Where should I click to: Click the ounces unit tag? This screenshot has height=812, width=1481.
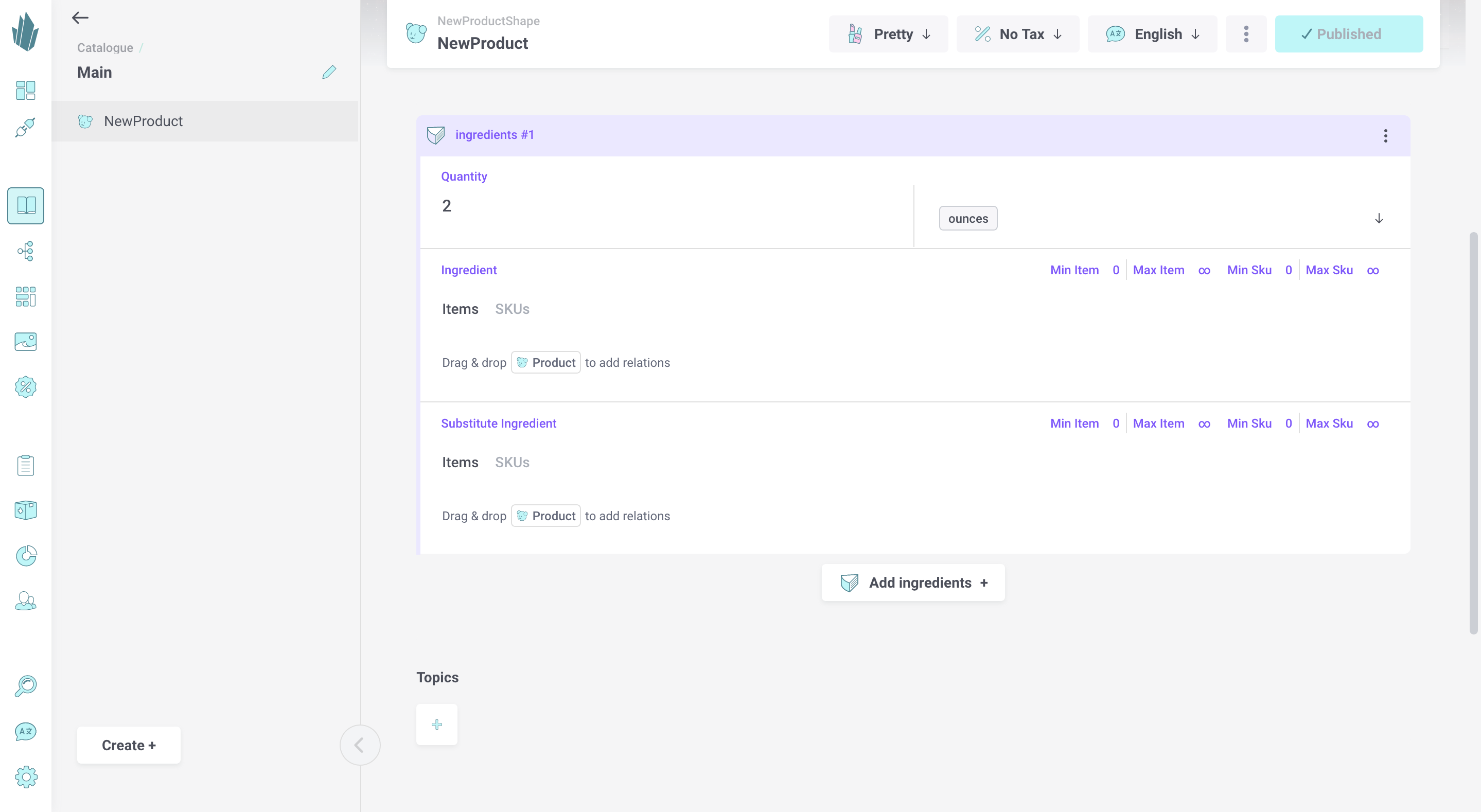click(968, 219)
